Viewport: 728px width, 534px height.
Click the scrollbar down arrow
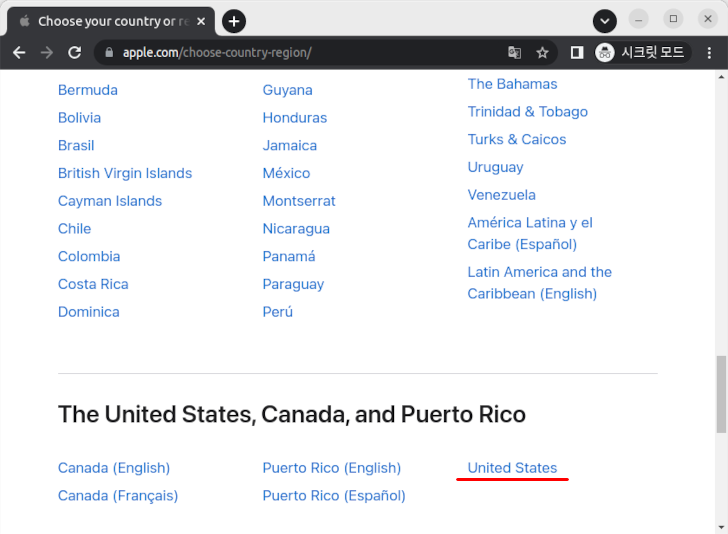721,527
